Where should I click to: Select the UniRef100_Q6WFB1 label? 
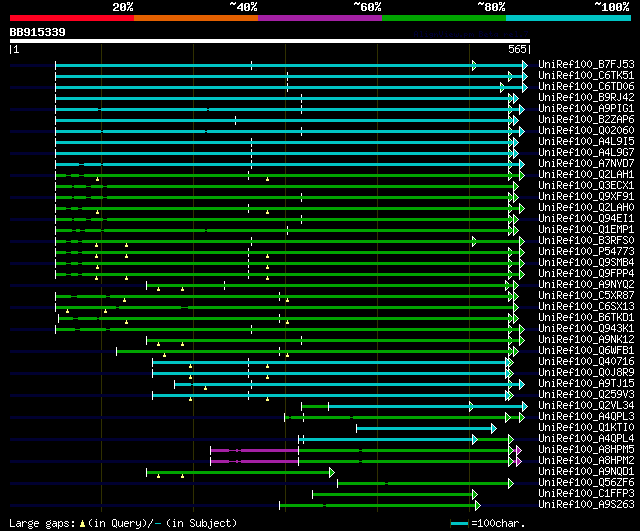tap(586, 351)
